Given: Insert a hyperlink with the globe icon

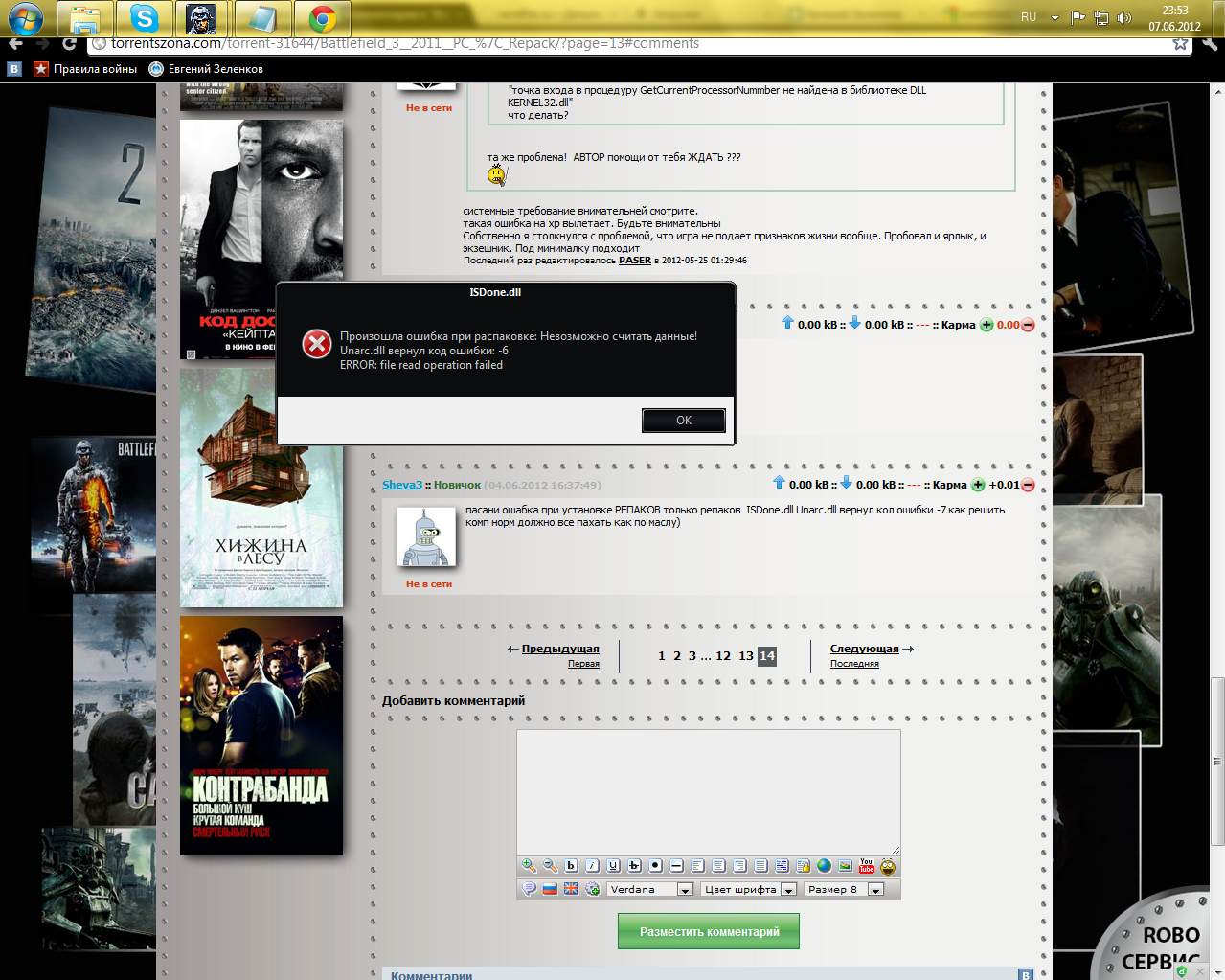Looking at the screenshot, I should pos(824,866).
